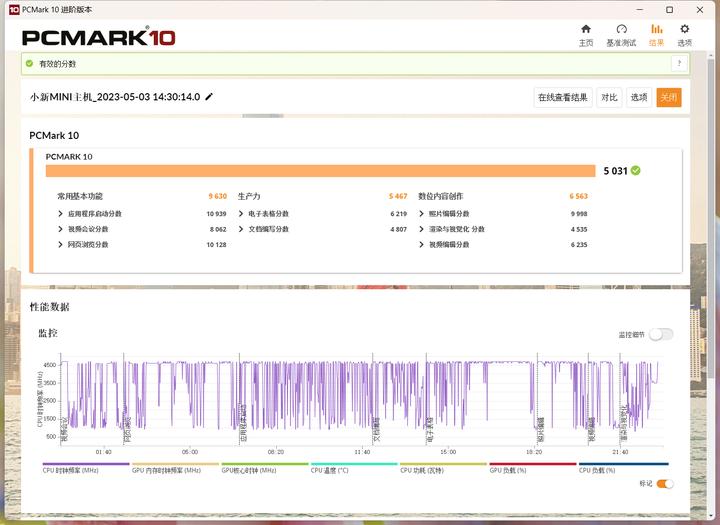This screenshot has height=525, width=720.
Task: Select the CPU 温度 legend color bar
Action: pyautogui.click(x=354, y=464)
